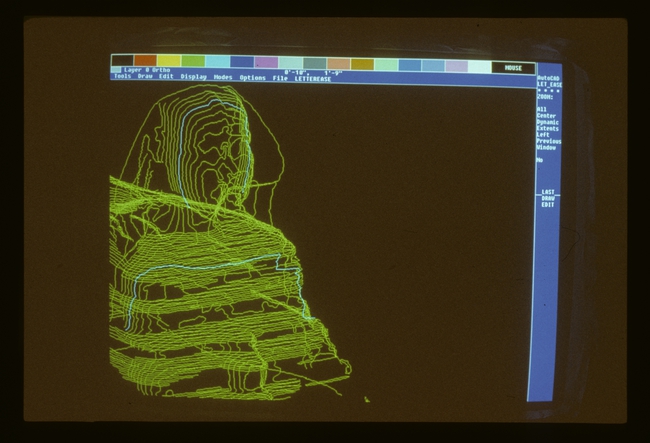Screen dimensions: 650x443
Task: Pick the Dynamic zoom option
Action: coord(547,122)
